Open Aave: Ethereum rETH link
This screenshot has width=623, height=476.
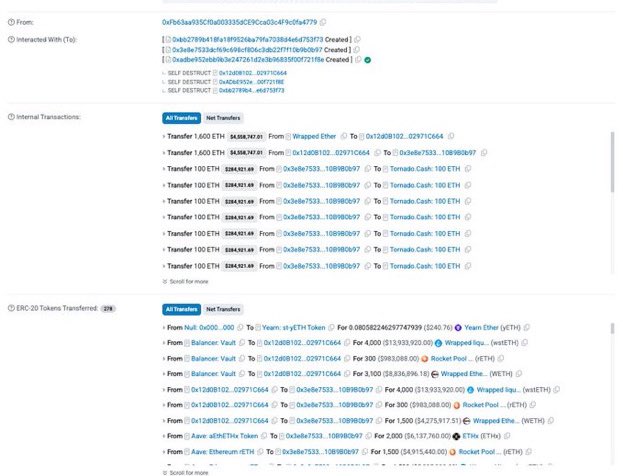[222, 452]
